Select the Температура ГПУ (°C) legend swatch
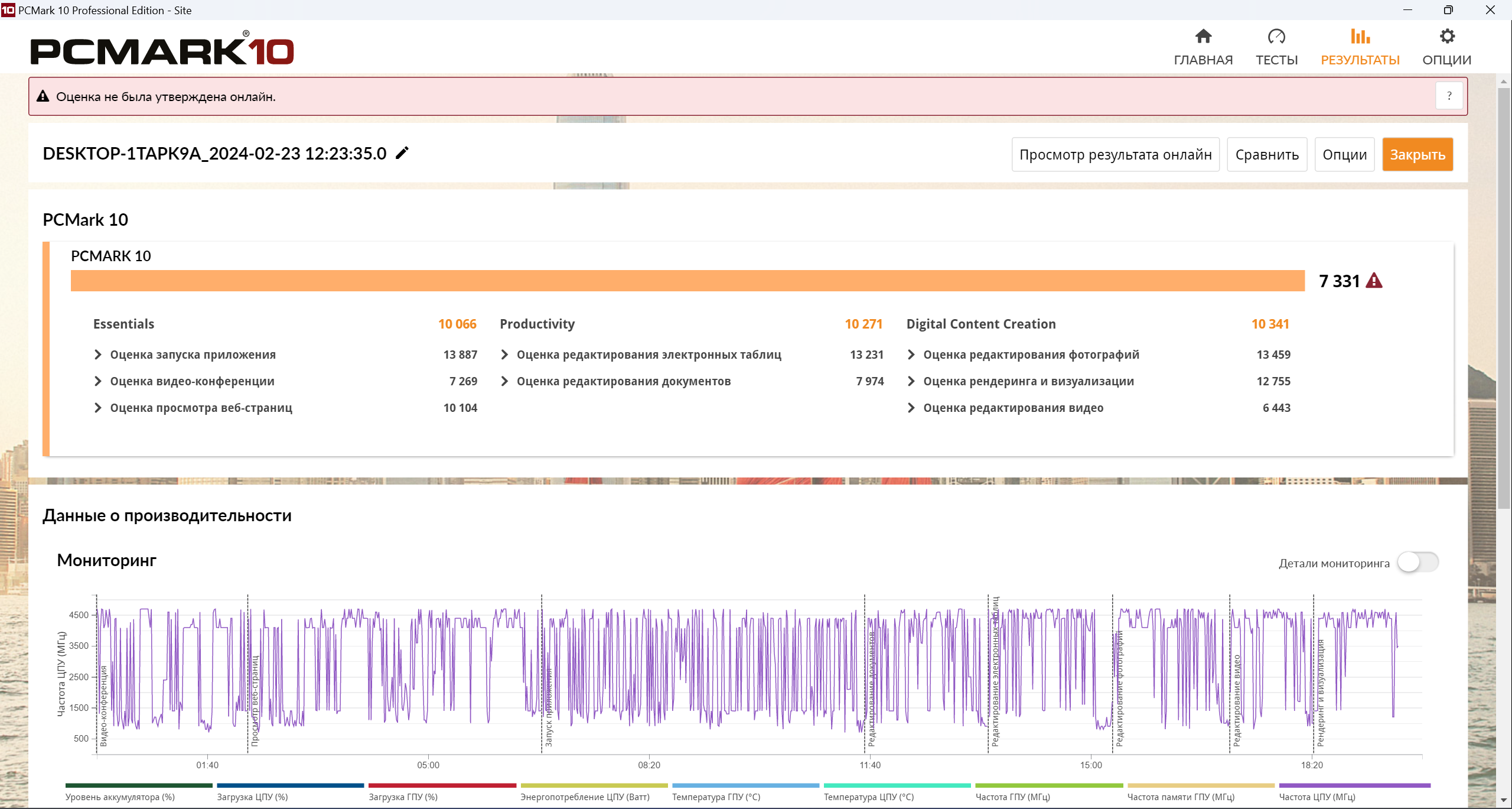The height and width of the screenshot is (809, 1512). (746, 785)
